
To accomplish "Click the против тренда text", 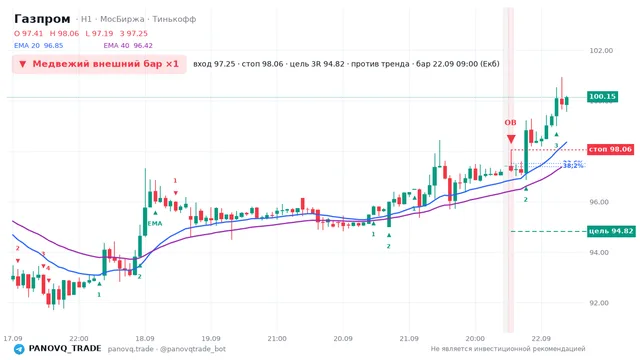I will point(380,64).
